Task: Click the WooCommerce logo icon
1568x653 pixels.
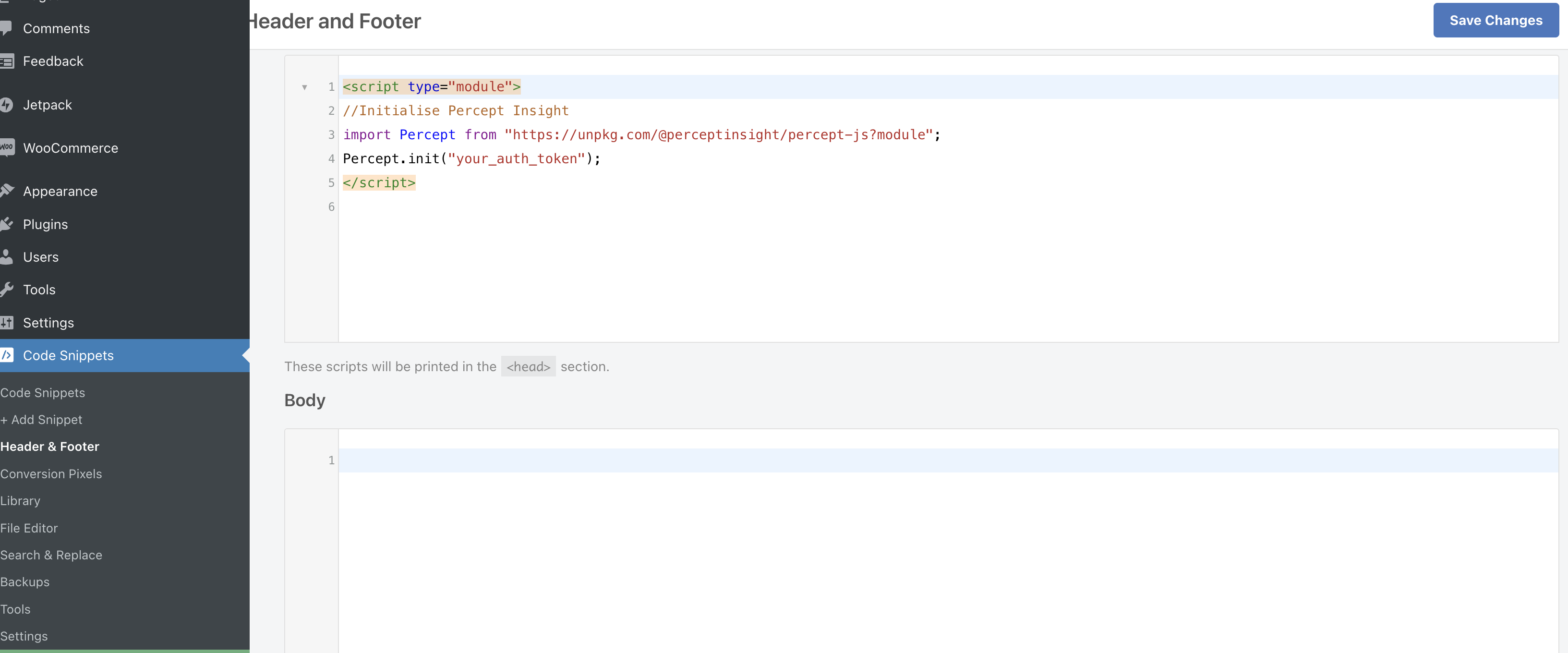Action: tap(7, 147)
